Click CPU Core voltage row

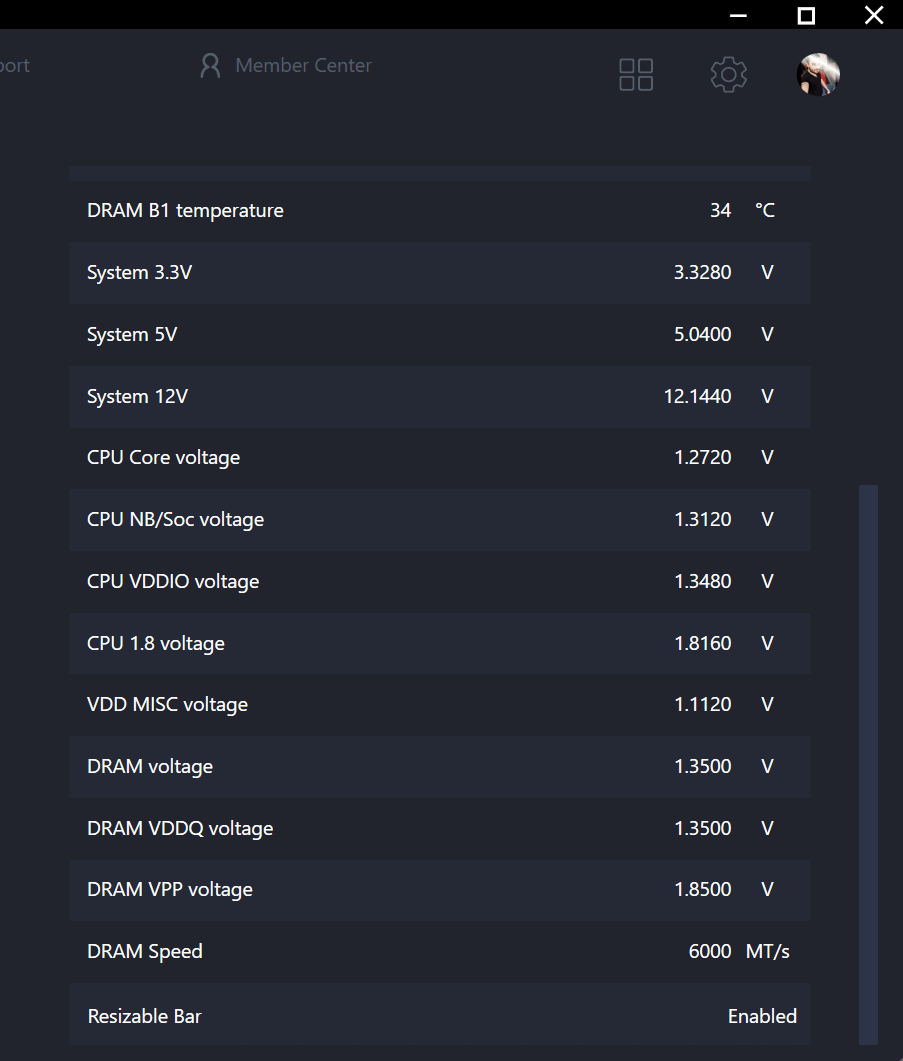(x=440, y=457)
